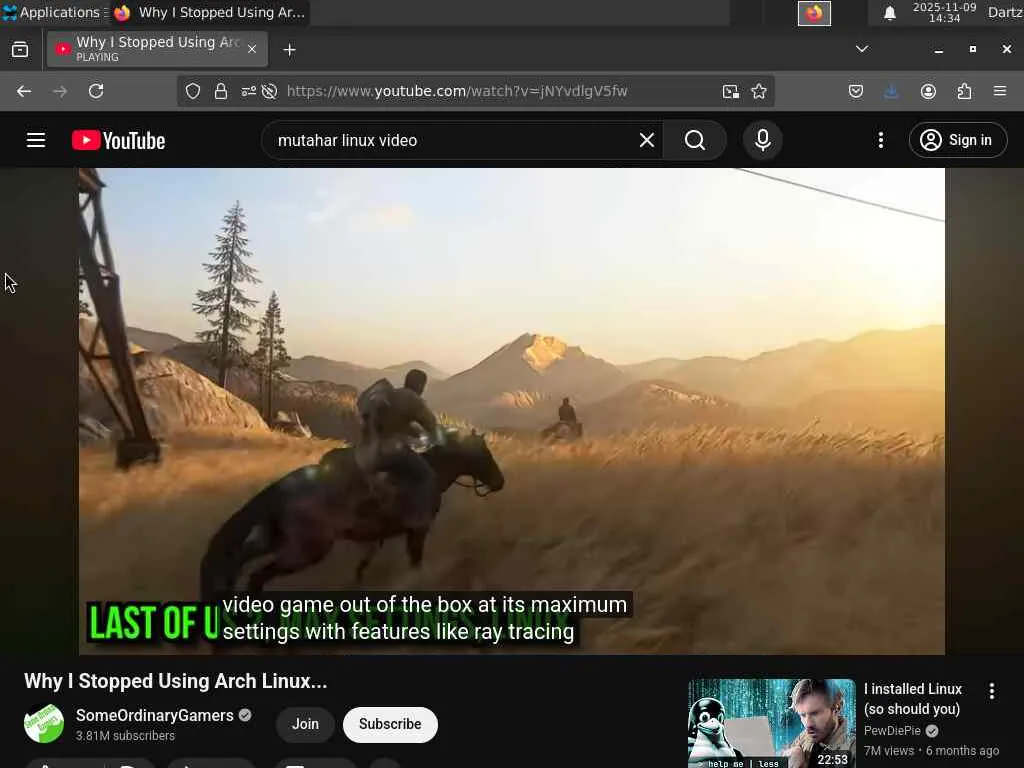View site security via padlock icon
The width and height of the screenshot is (1024, 768).
coord(221,91)
